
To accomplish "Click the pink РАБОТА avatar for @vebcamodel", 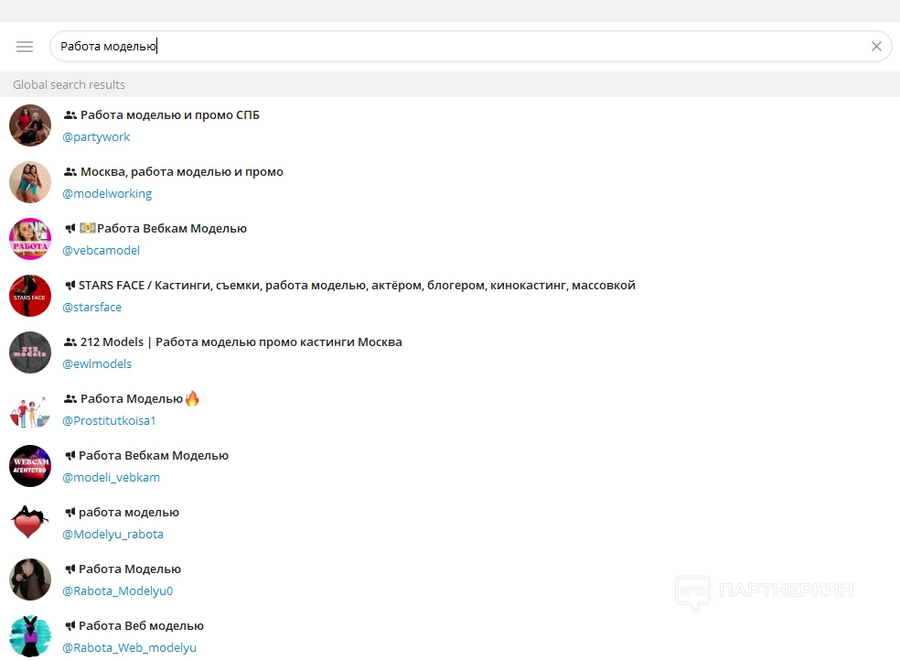I will pyautogui.click(x=30, y=239).
